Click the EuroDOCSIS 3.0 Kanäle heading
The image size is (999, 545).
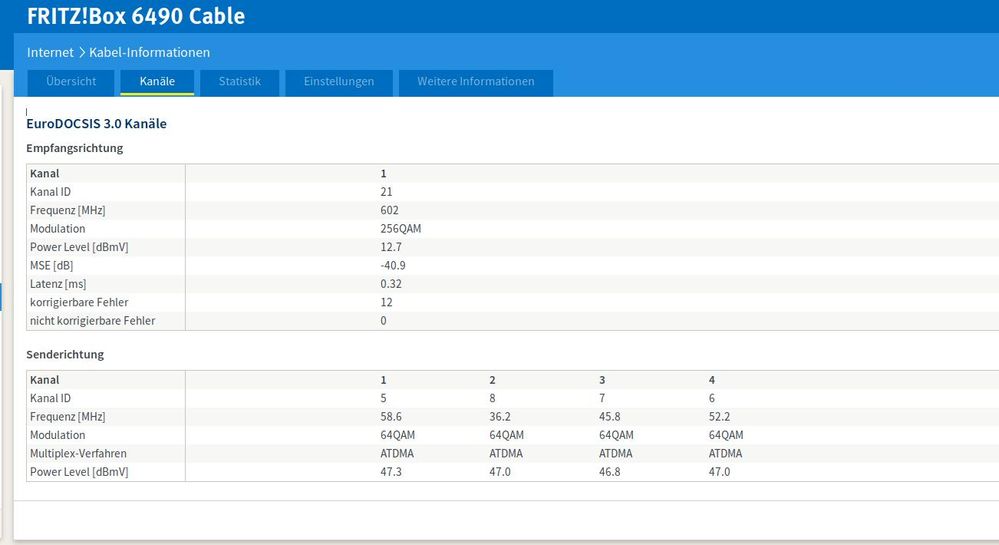pos(96,124)
